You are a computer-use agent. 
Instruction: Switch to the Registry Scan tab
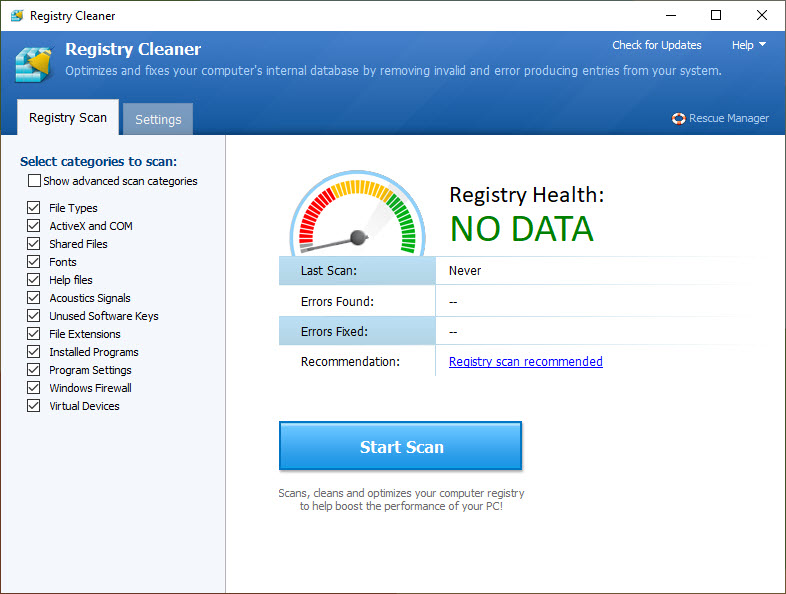pyautogui.click(x=68, y=117)
